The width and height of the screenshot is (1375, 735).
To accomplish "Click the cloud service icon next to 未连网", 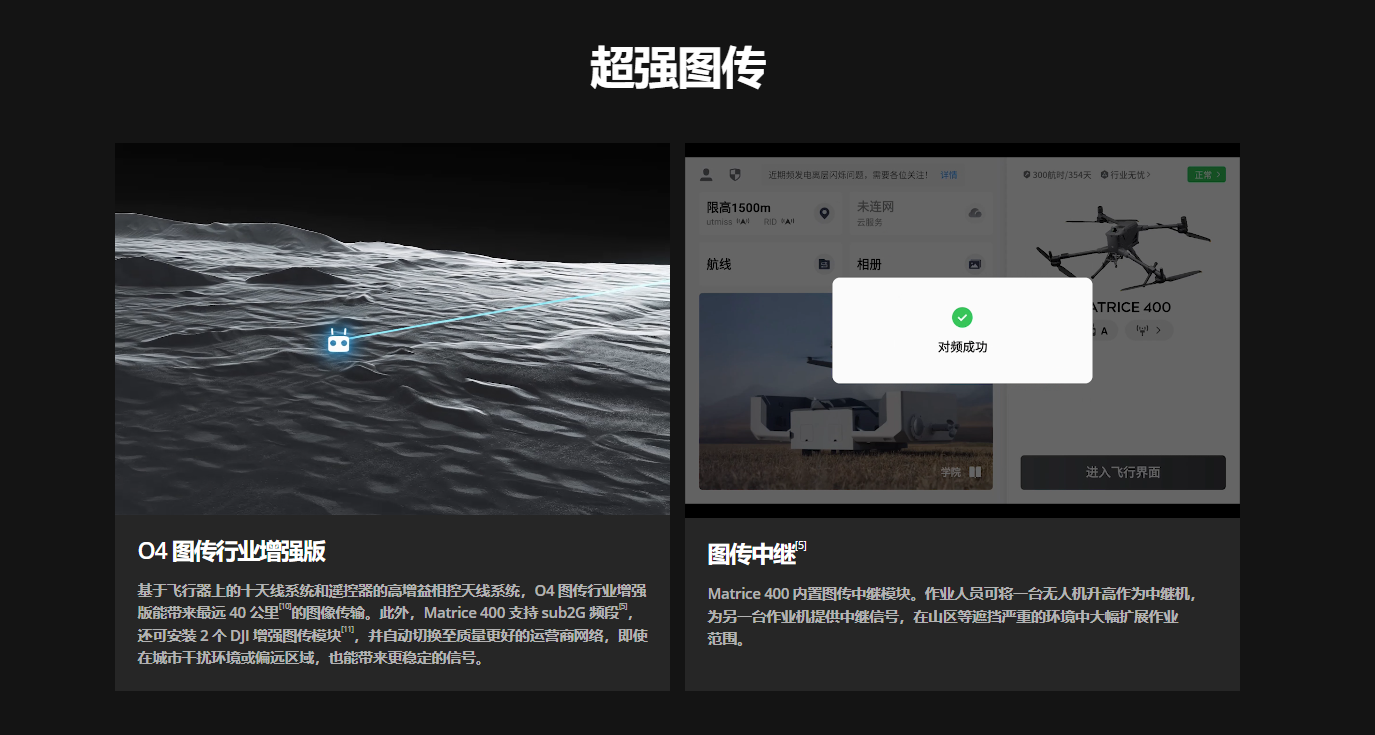I will click(976, 213).
